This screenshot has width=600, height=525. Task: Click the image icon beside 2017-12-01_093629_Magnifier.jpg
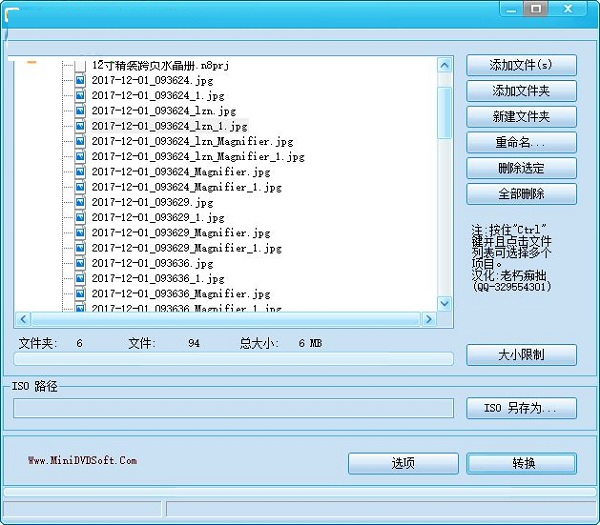point(80,232)
